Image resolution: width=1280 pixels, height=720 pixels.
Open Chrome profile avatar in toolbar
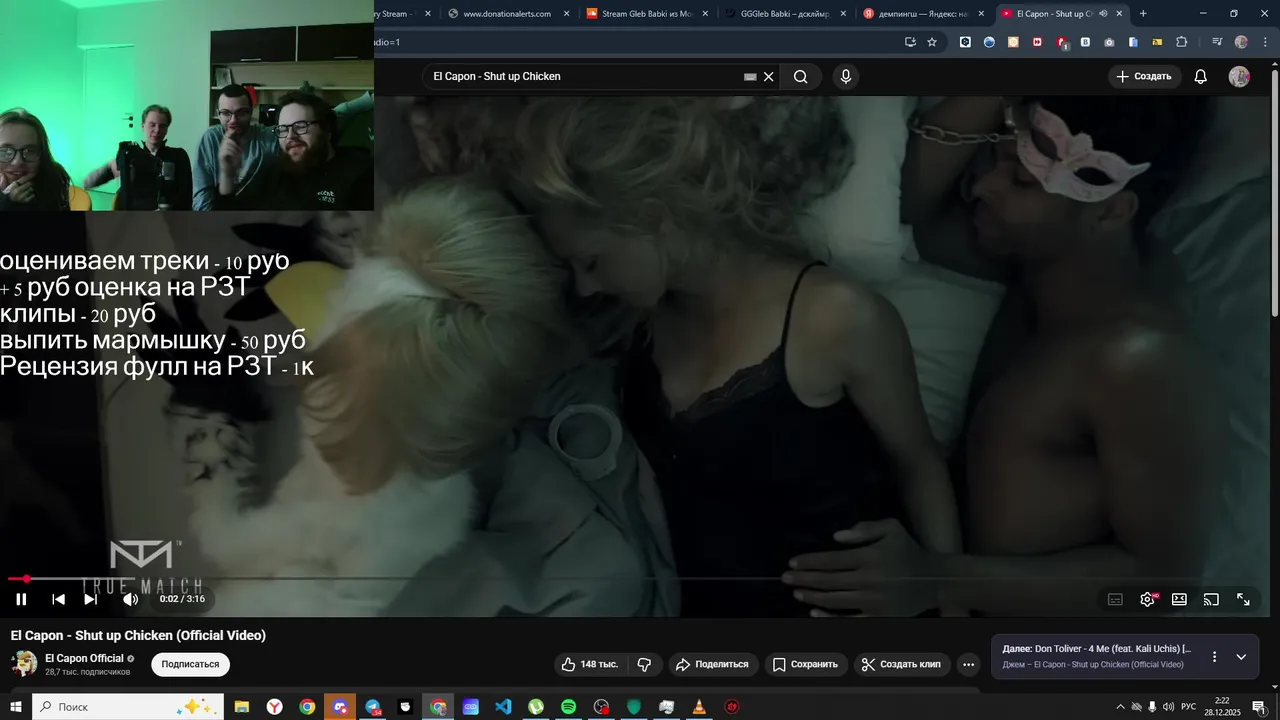point(1241,42)
